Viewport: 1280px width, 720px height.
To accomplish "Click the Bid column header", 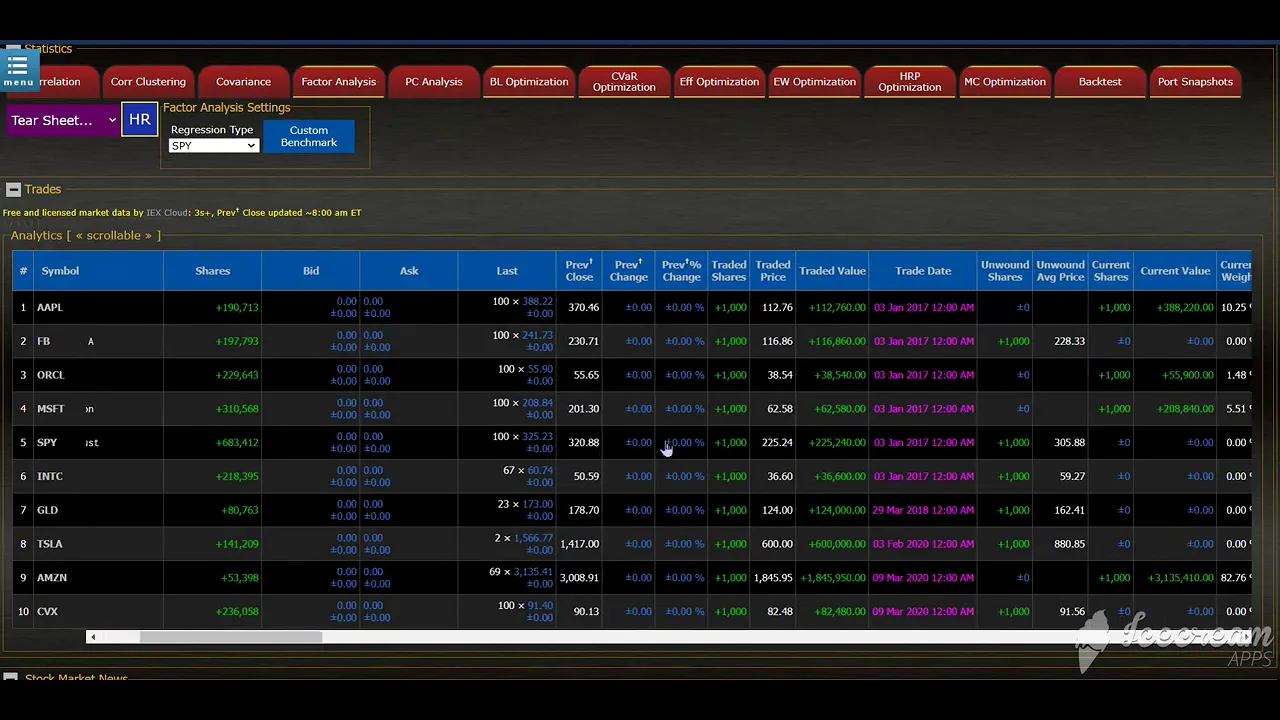I will tap(311, 271).
